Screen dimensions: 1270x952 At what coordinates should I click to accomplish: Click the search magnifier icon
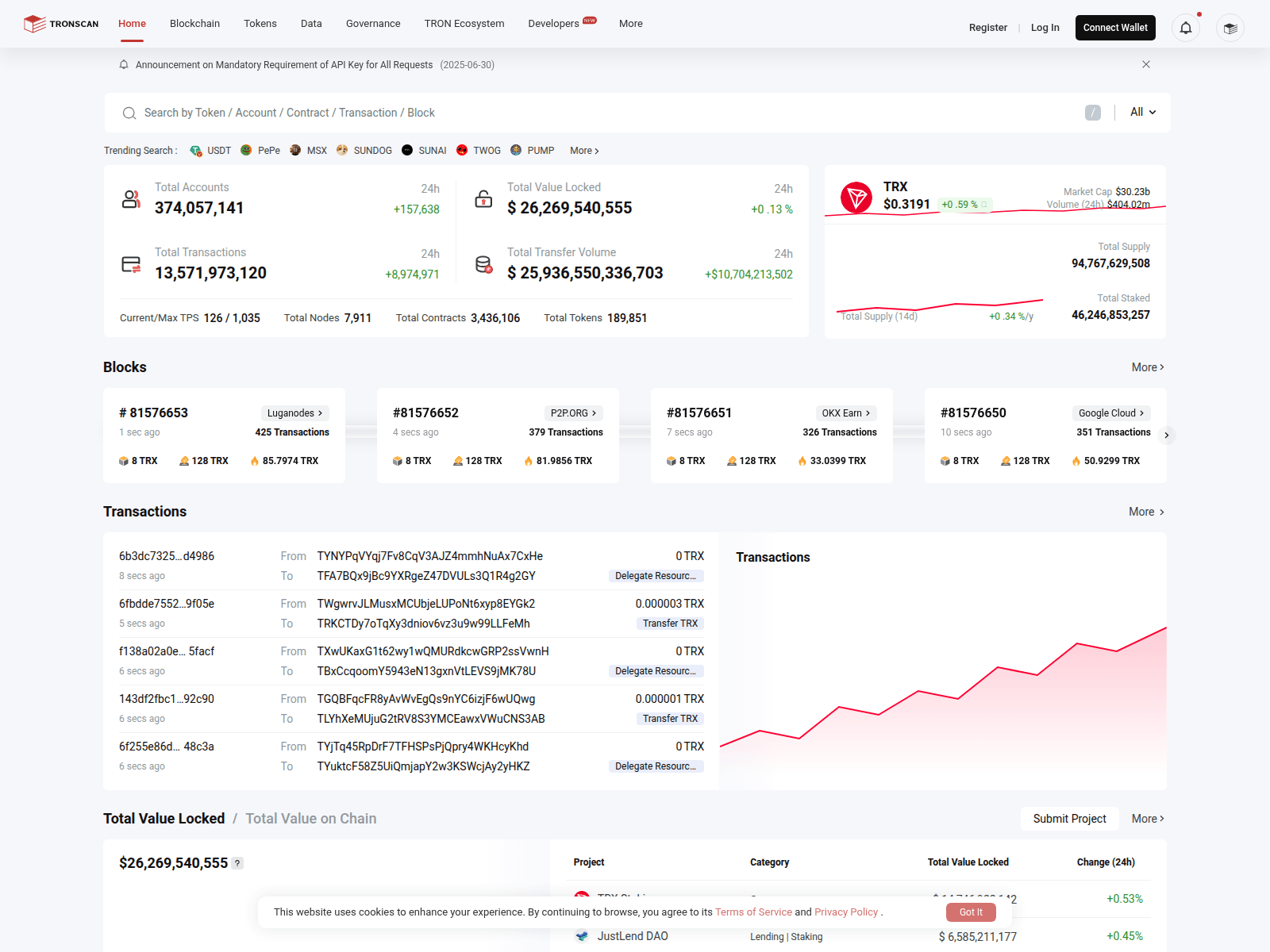[x=129, y=113]
